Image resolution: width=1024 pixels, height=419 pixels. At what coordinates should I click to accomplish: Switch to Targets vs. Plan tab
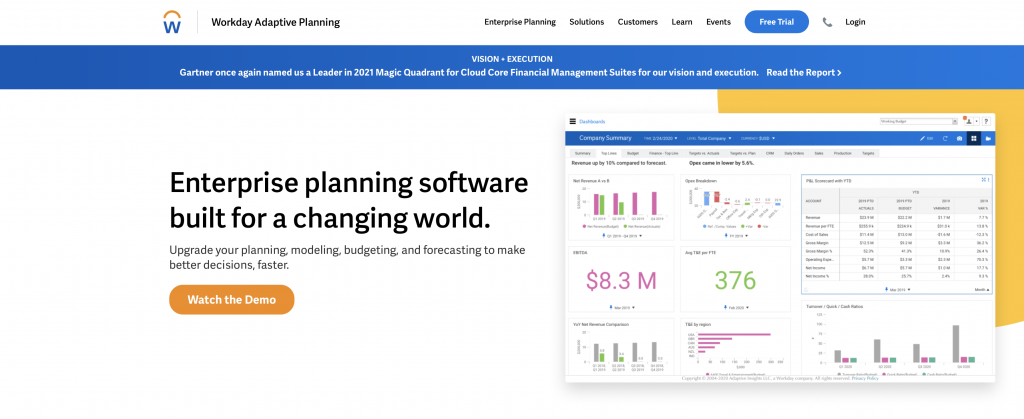(743, 153)
